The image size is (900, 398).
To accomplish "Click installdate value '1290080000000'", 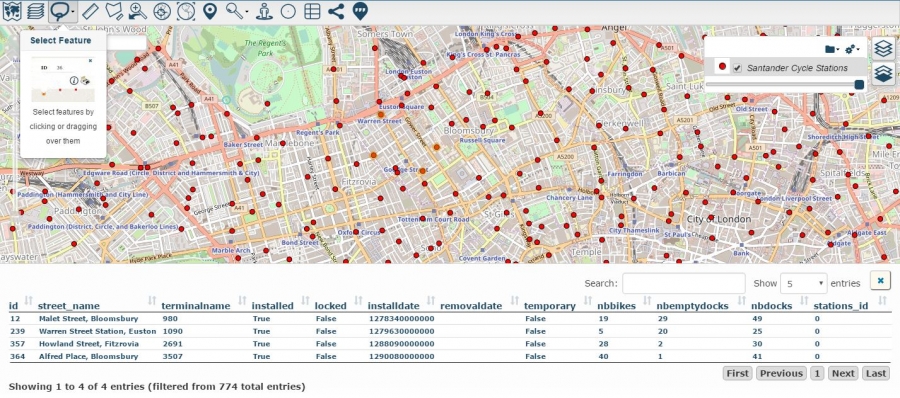I will click(x=401, y=357).
